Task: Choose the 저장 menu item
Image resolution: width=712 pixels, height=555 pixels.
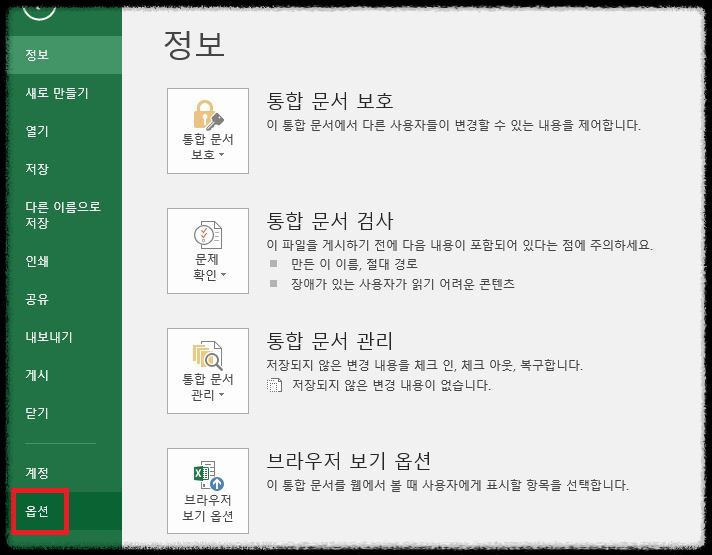Action: click(64, 169)
